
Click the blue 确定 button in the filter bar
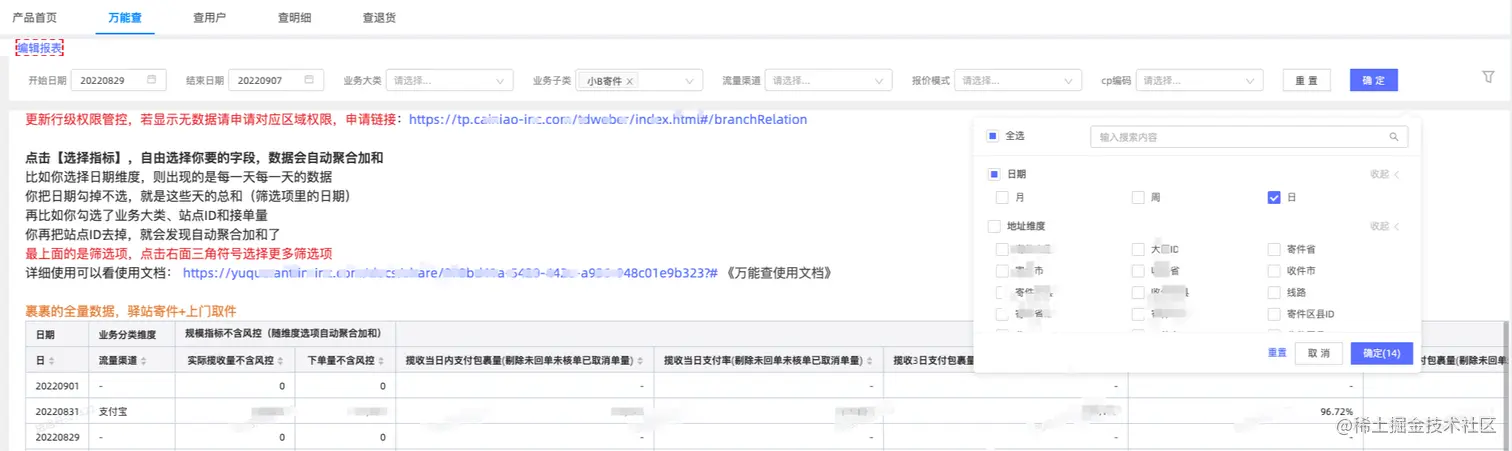pos(1373,81)
